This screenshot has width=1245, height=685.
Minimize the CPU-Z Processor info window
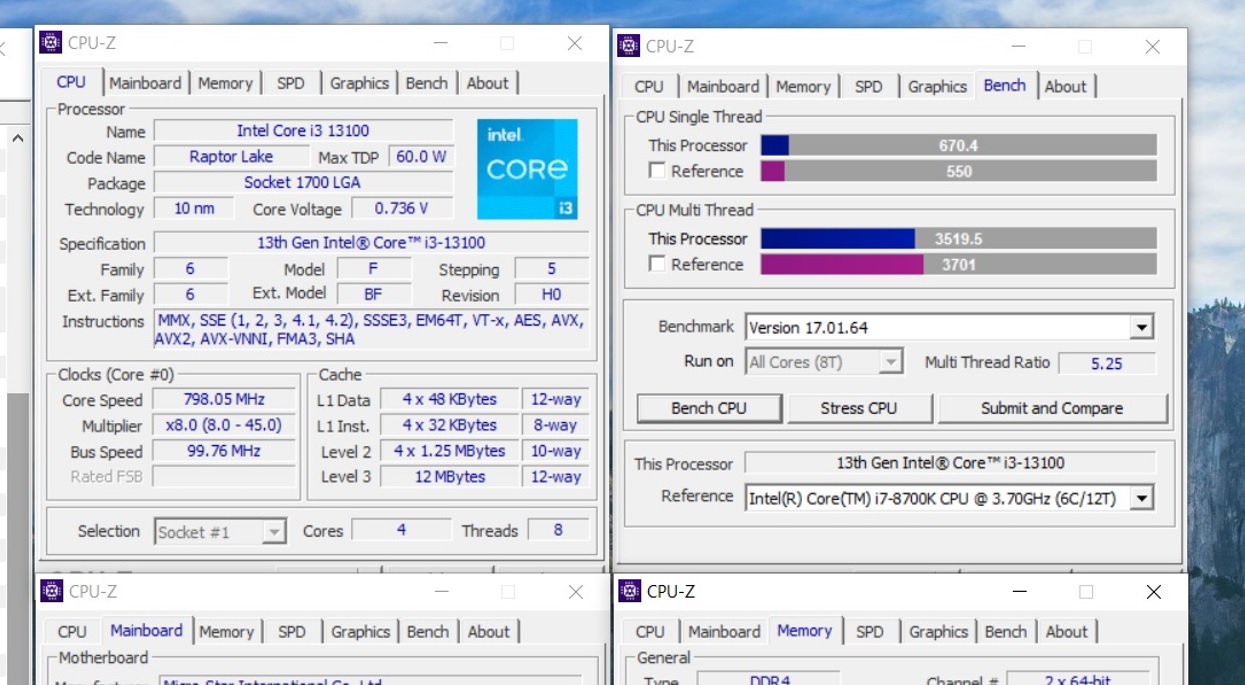point(440,43)
